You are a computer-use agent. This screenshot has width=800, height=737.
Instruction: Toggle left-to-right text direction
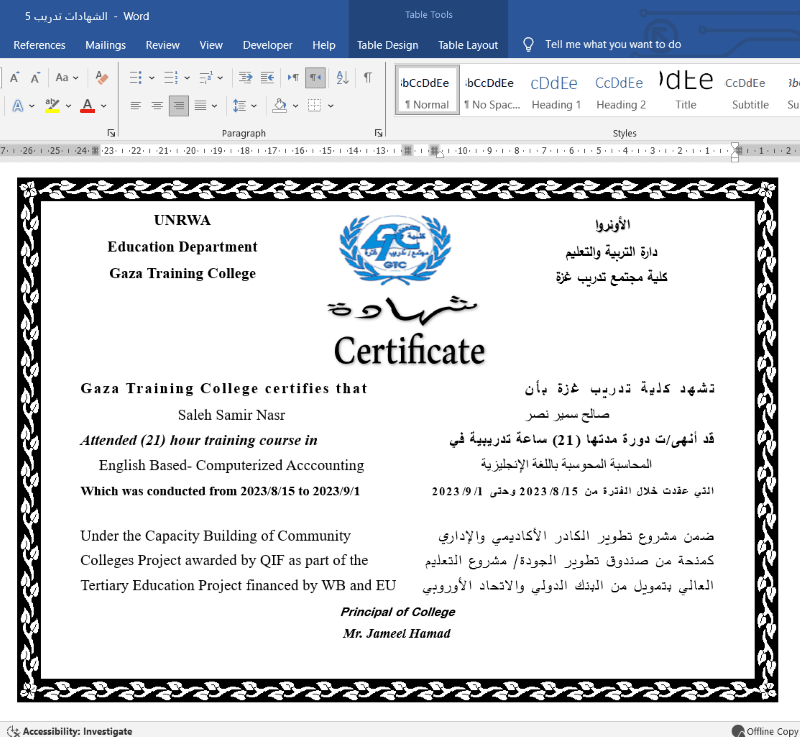pos(293,77)
